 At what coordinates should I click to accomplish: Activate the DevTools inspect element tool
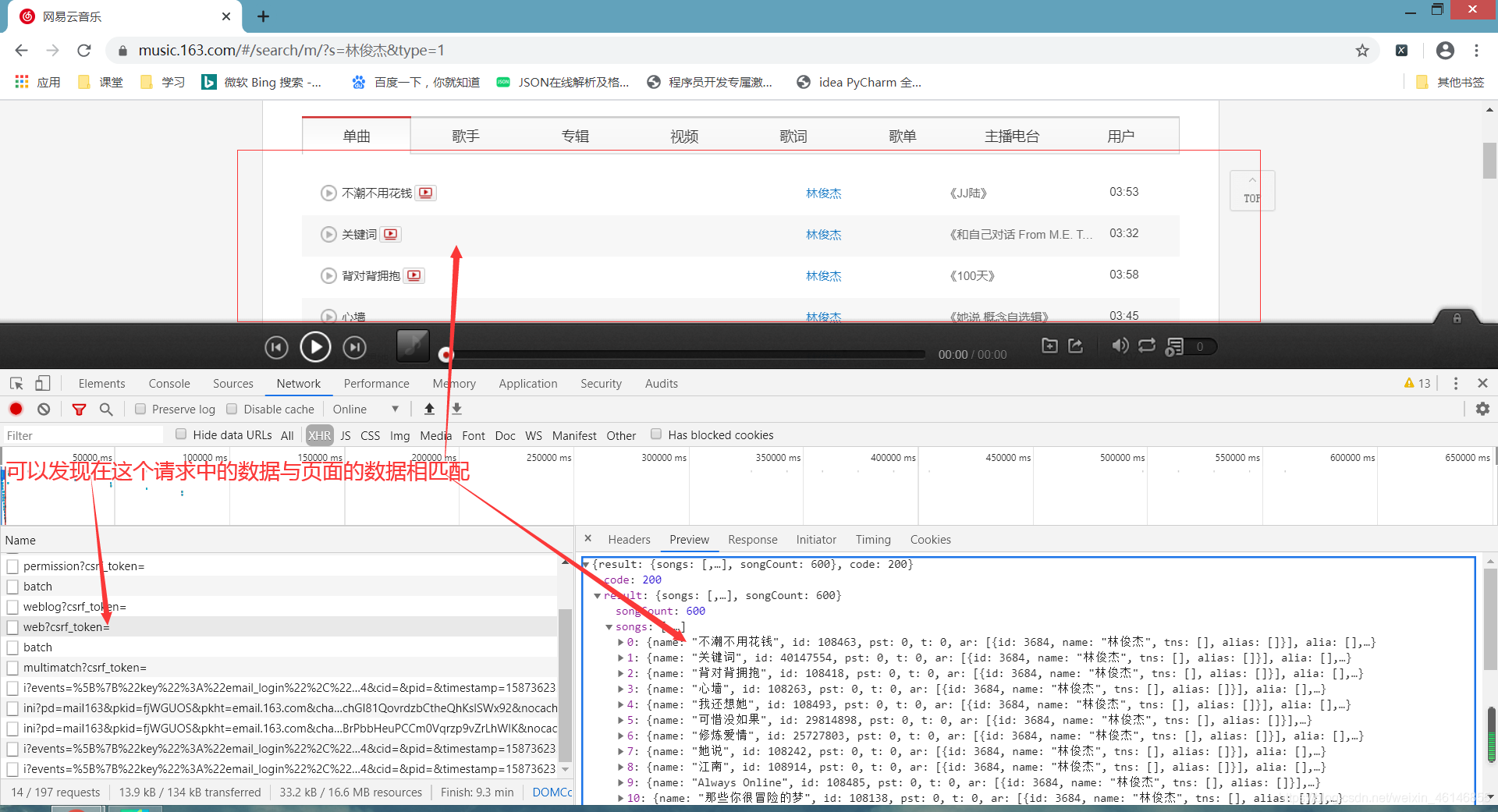point(16,383)
